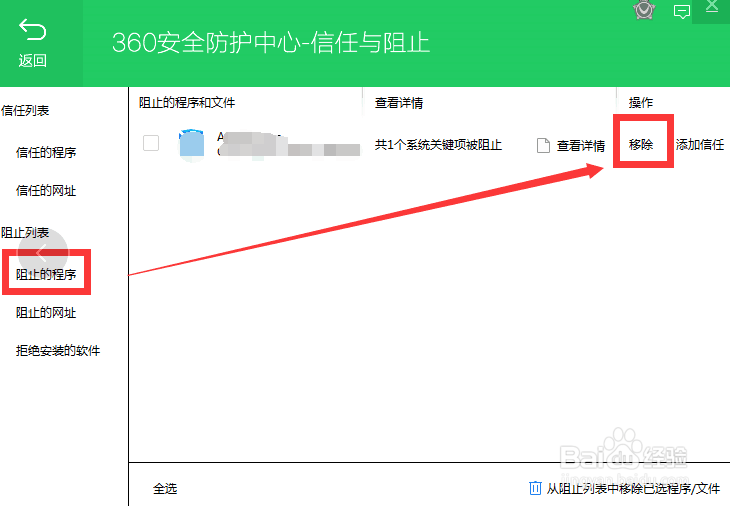Screen dimensions: 730x506
Task: Open the 信任的程序 list
Action: click(46, 153)
